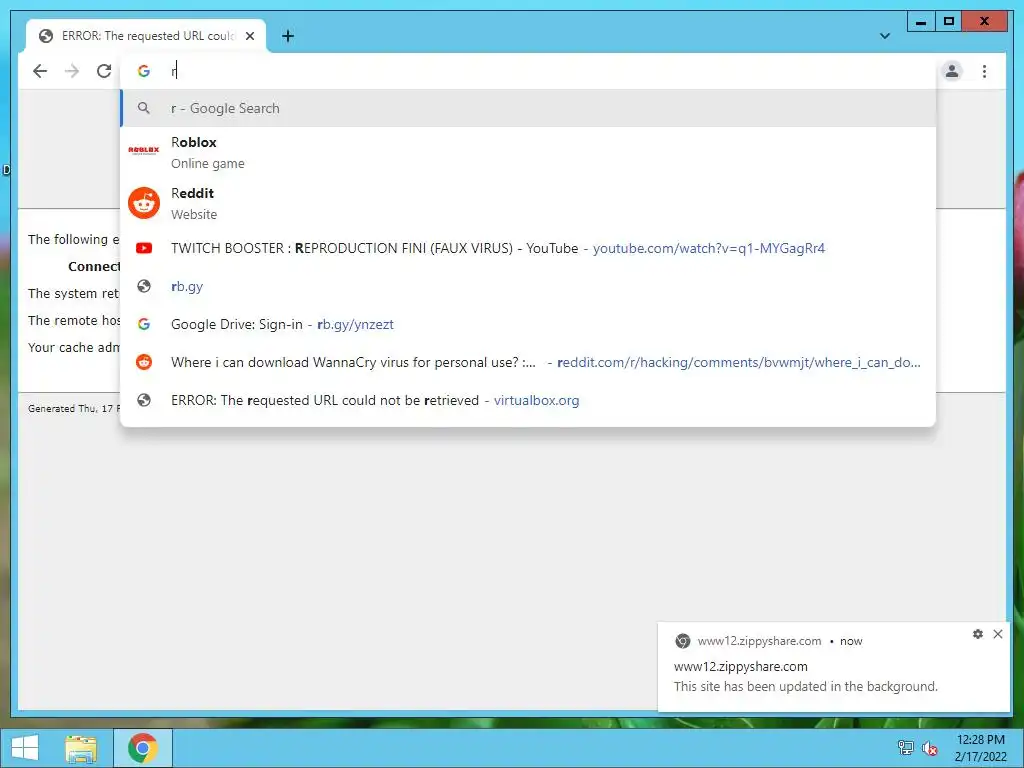
Task: Select the ERROR page tab
Action: 146,36
